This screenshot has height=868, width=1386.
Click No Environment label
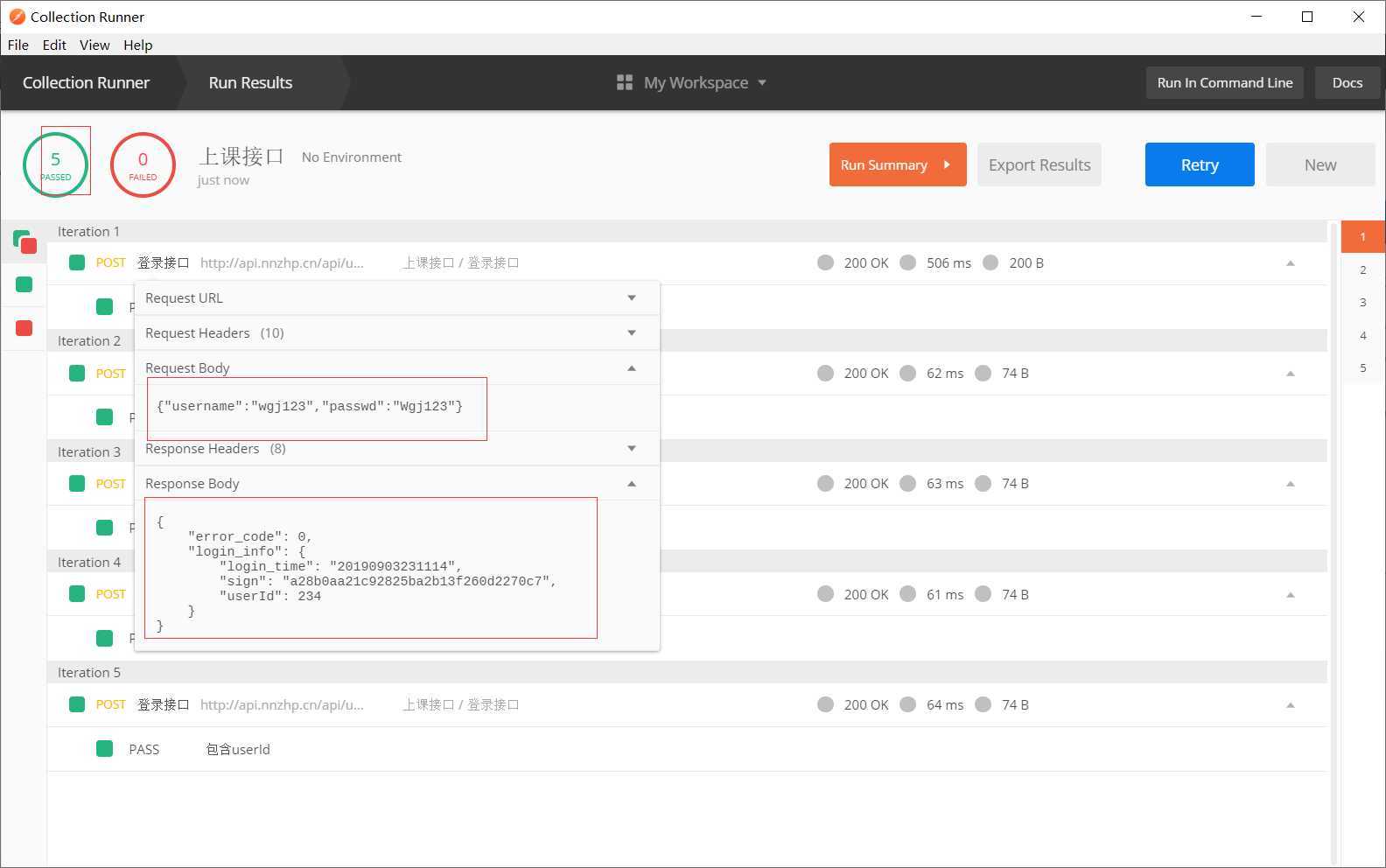click(x=352, y=157)
